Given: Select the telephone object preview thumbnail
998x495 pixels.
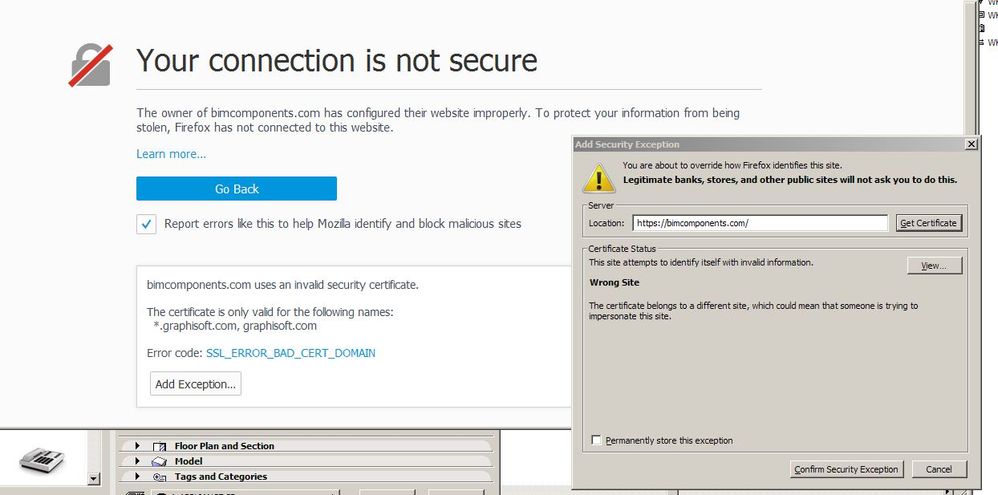Looking at the screenshot, I should point(42,459).
